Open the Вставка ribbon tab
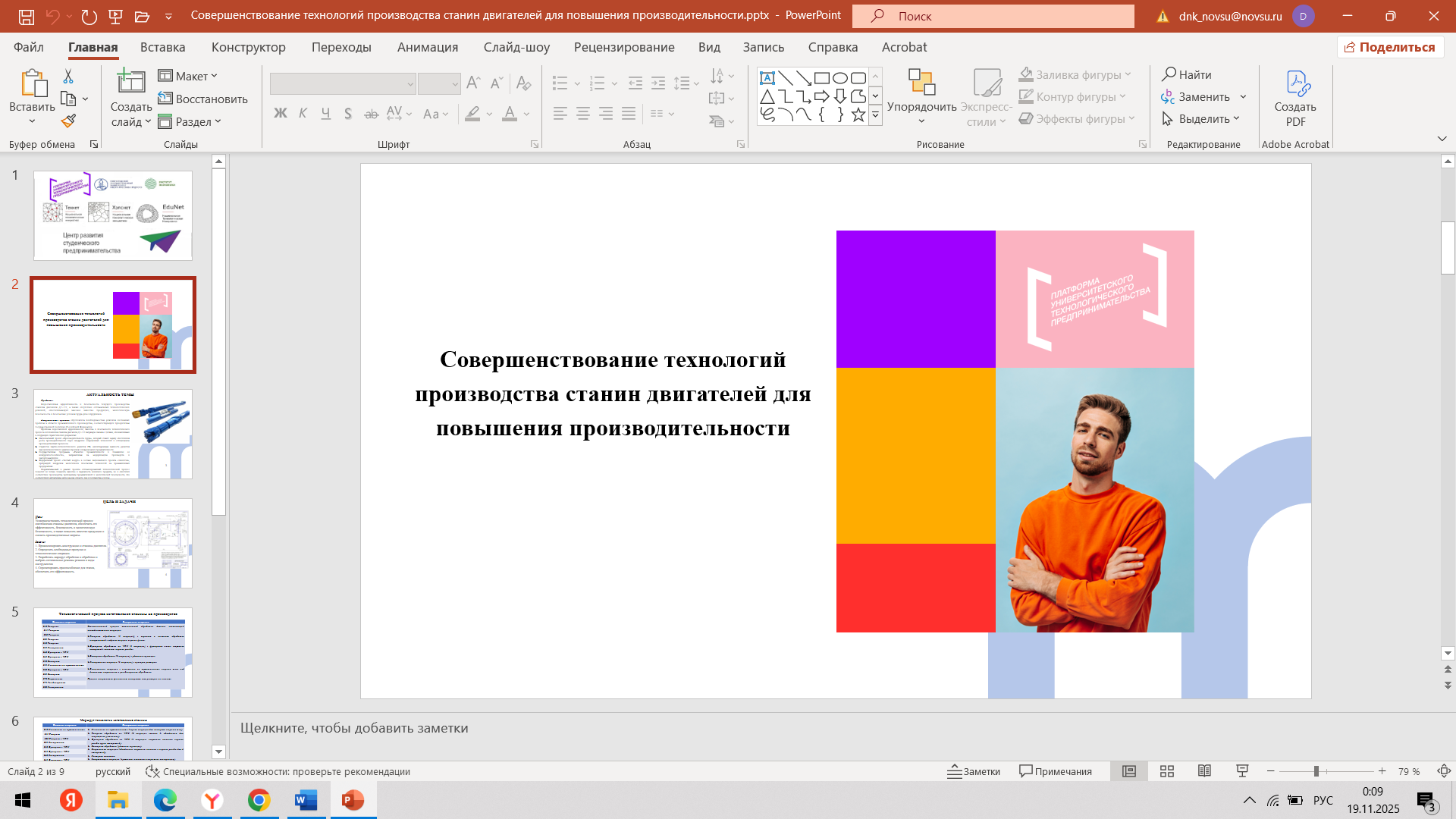The width and height of the screenshot is (1456, 819). [x=162, y=47]
